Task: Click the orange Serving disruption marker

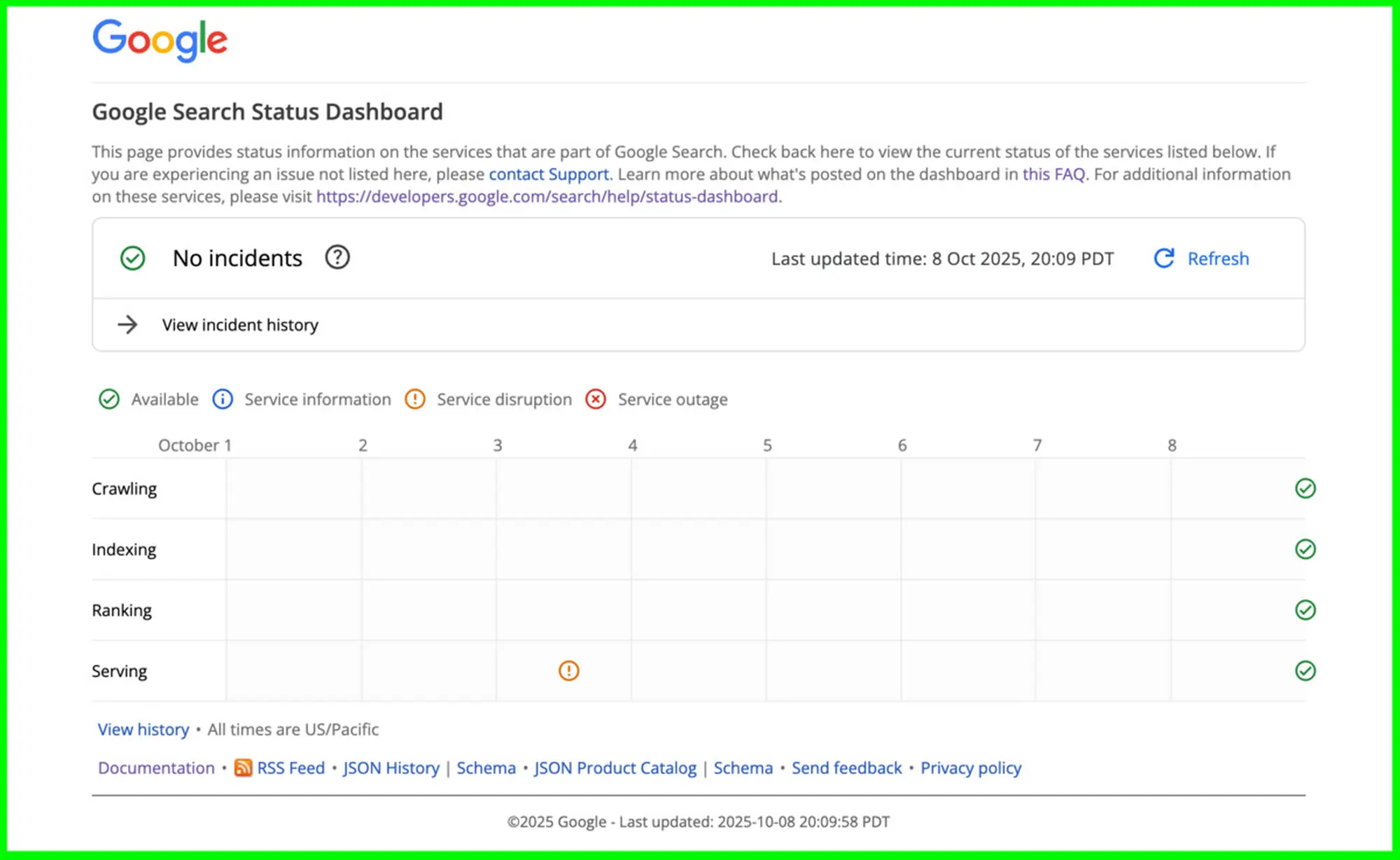Action: pos(568,671)
